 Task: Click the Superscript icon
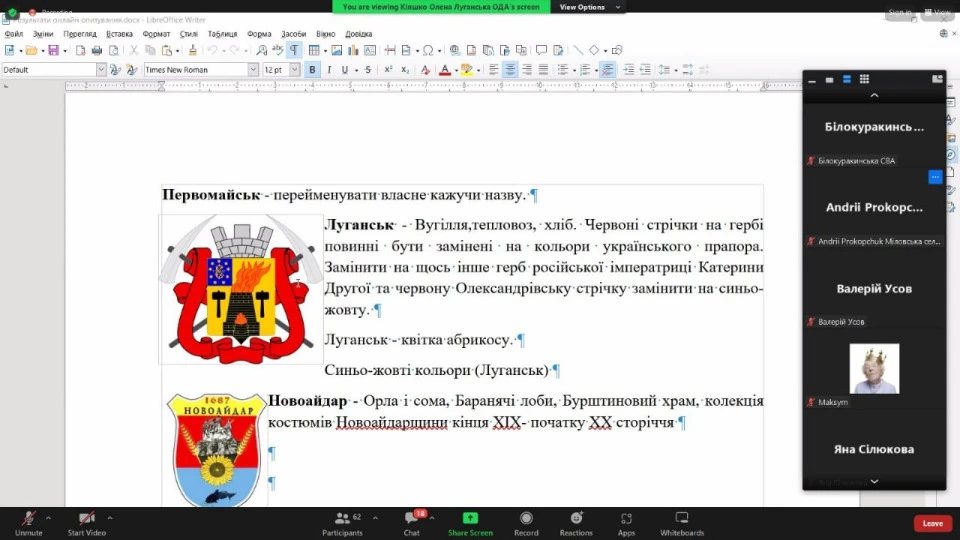coord(388,70)
